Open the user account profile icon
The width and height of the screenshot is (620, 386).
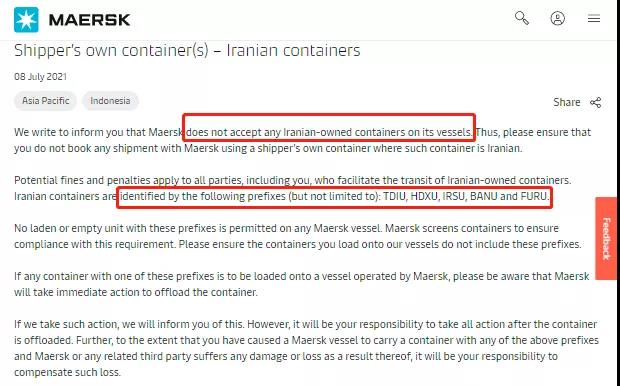point(558,18)
